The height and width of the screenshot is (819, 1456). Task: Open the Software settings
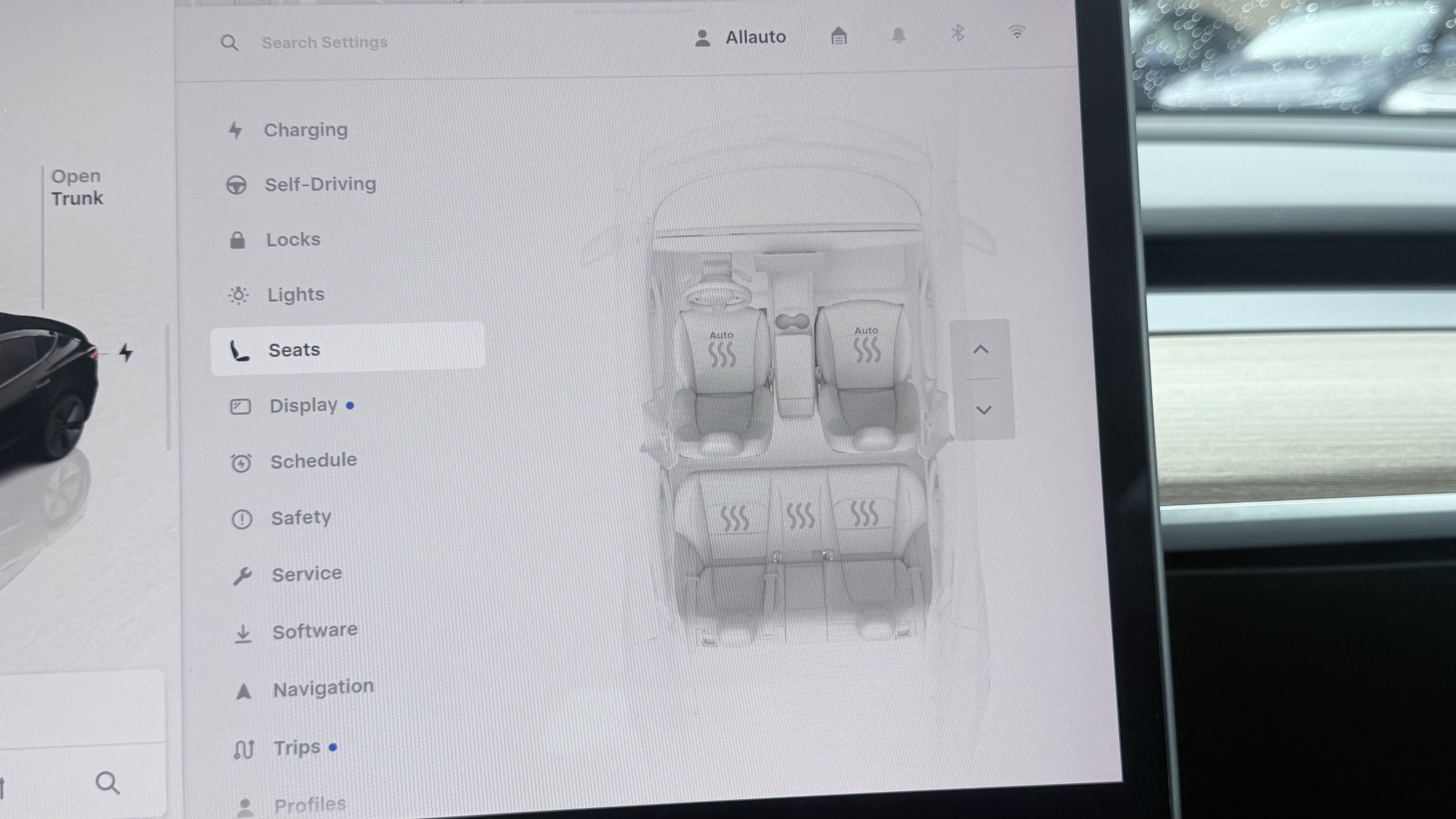click(315, 630)
